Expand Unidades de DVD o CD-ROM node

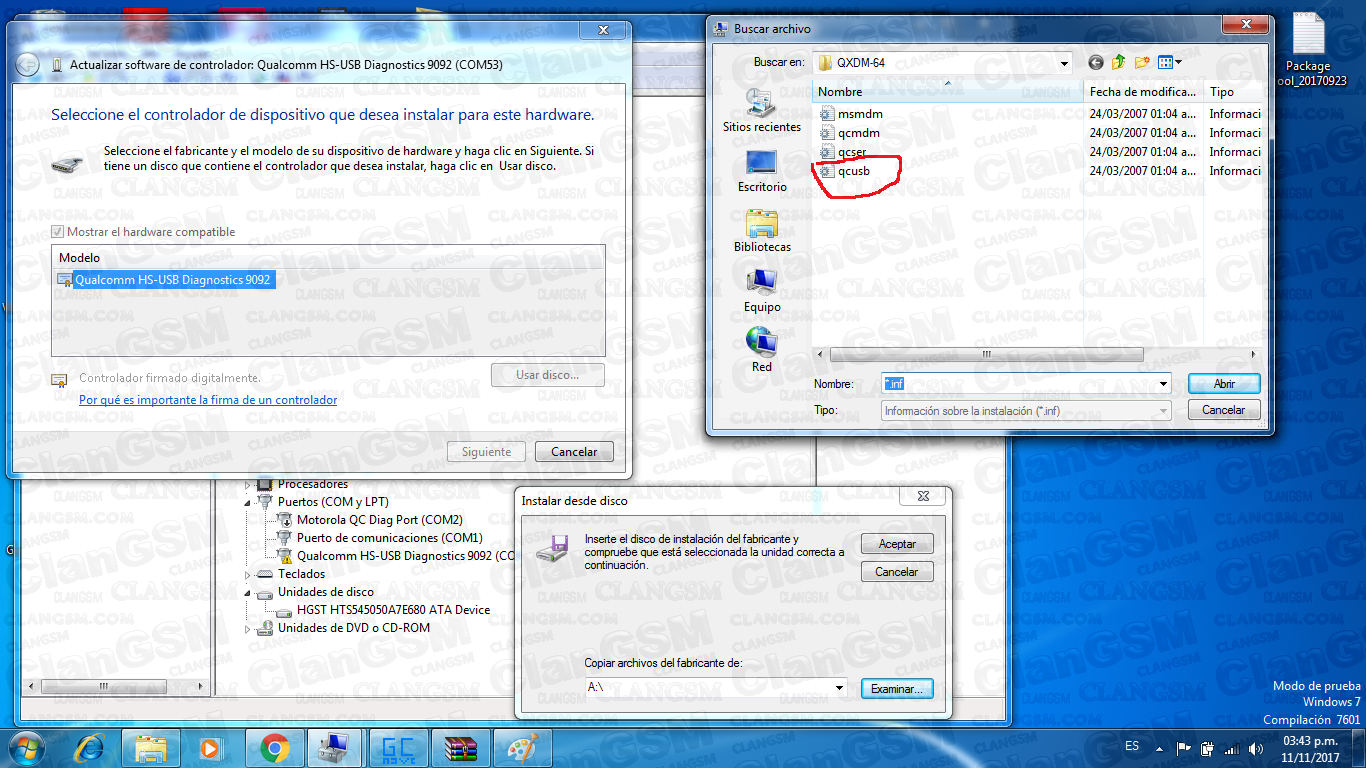click(x=249, y=628)
